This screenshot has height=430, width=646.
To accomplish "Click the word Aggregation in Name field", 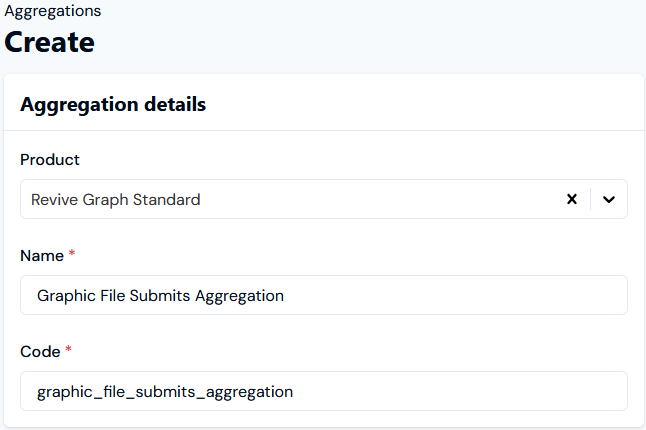I will [x=240, y=295].
